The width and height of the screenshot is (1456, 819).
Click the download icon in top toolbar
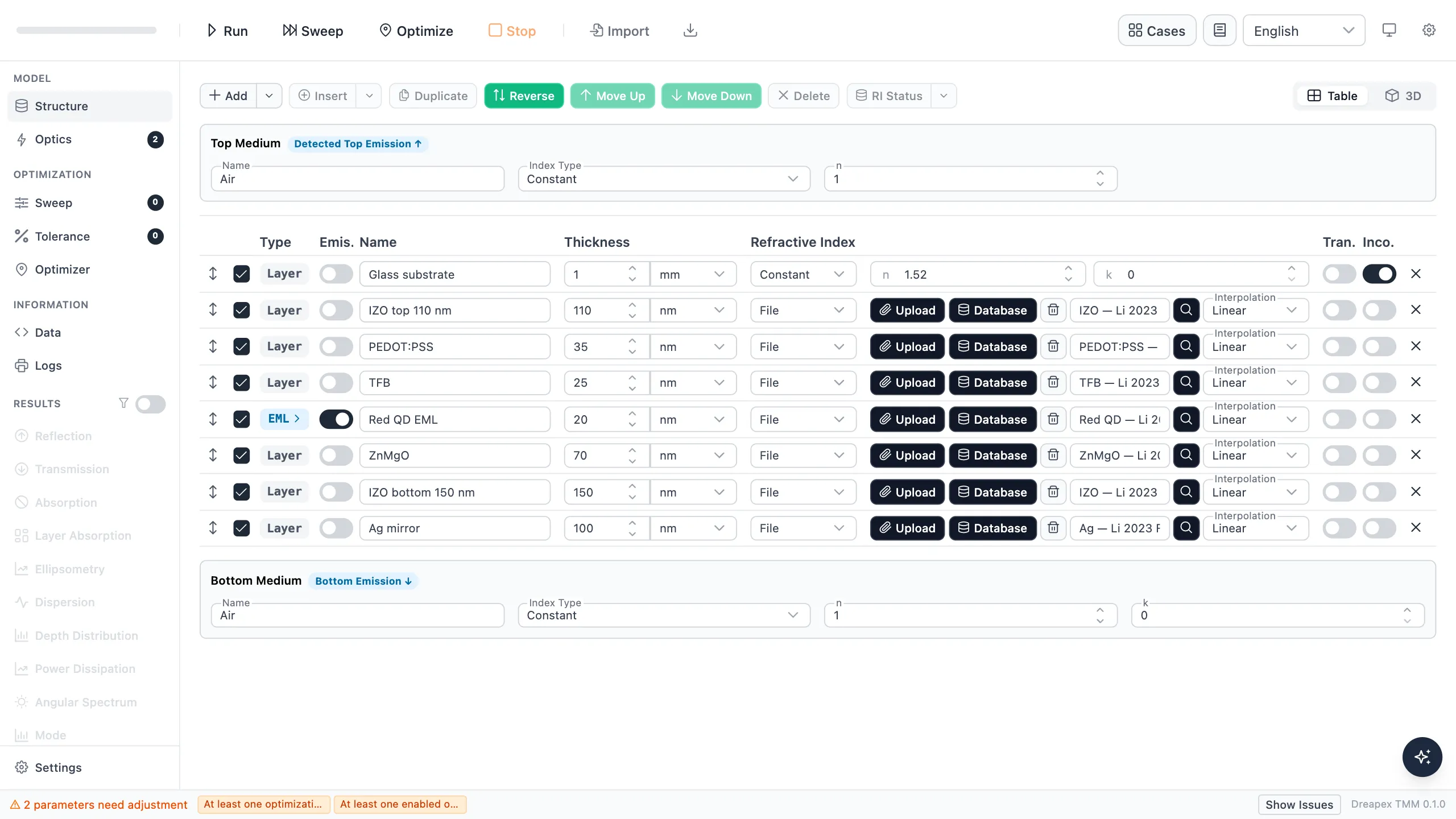point(690,31)
